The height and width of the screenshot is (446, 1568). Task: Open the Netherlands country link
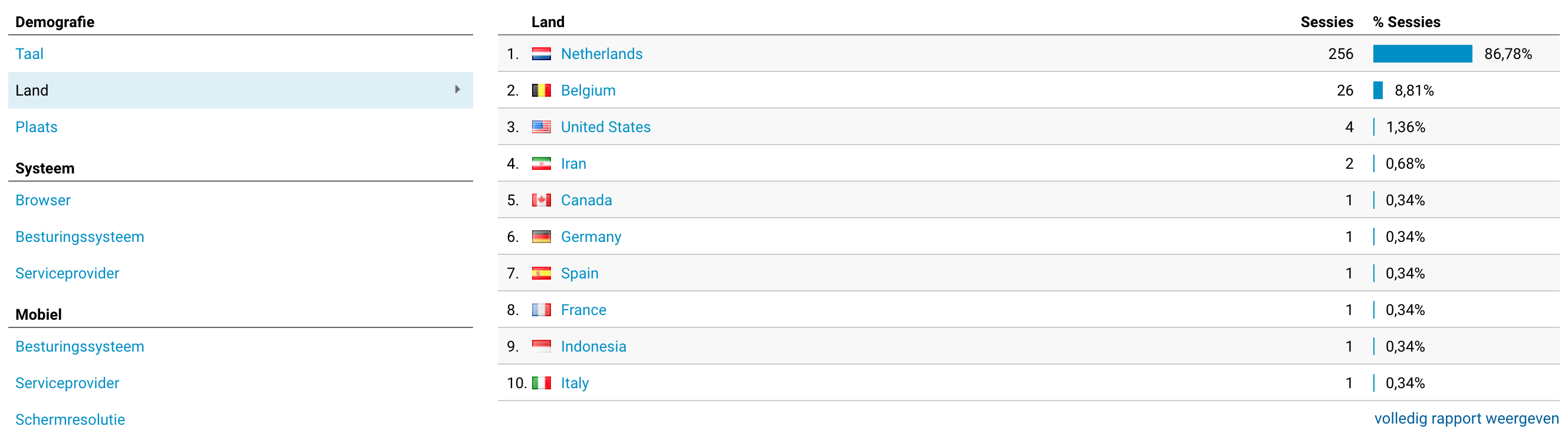tap(601, 54)
